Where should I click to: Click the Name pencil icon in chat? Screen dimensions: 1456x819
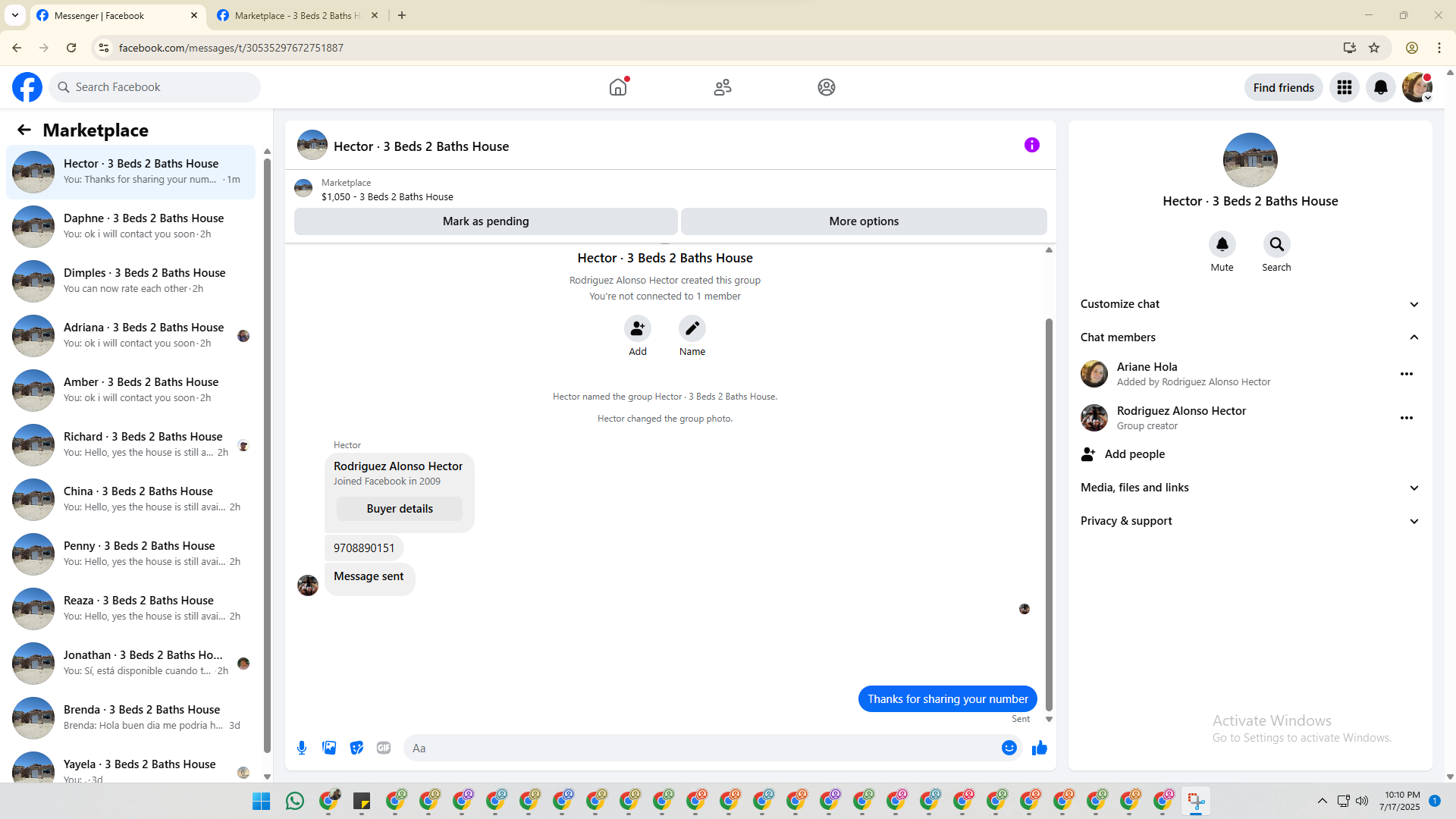pos(692,328)
